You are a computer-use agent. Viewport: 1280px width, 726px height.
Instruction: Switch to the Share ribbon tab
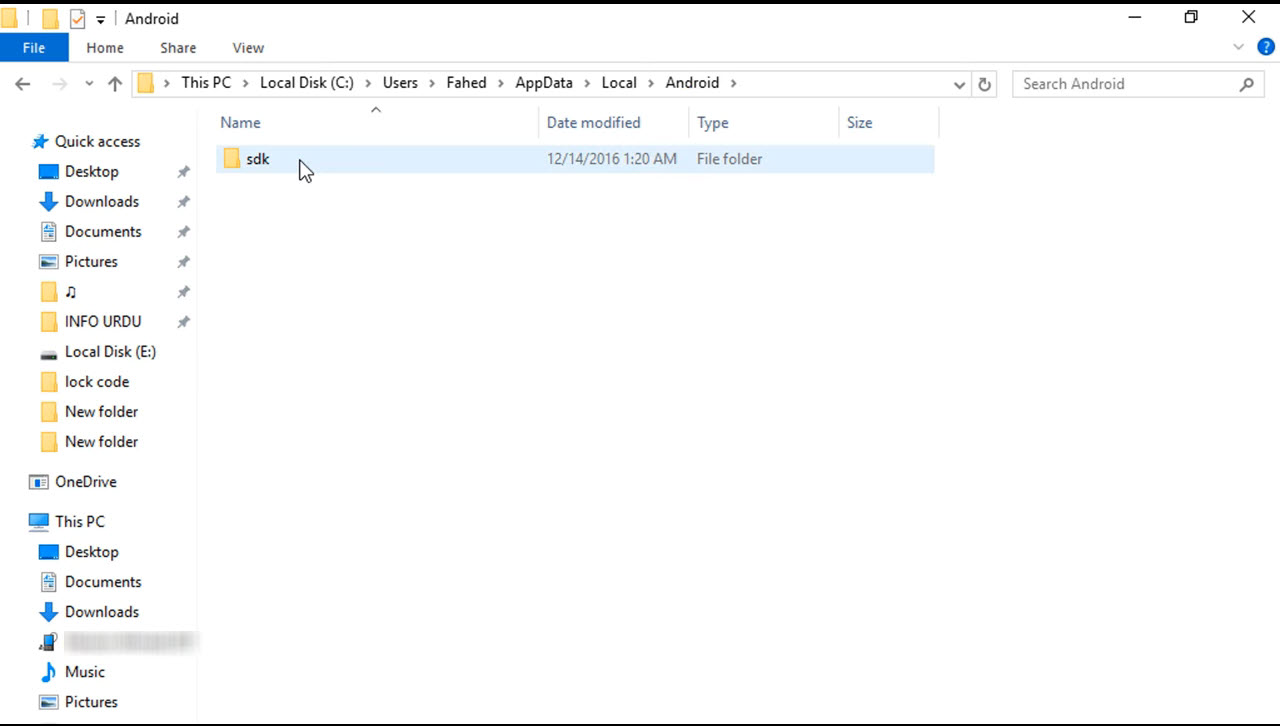point(178,48)
